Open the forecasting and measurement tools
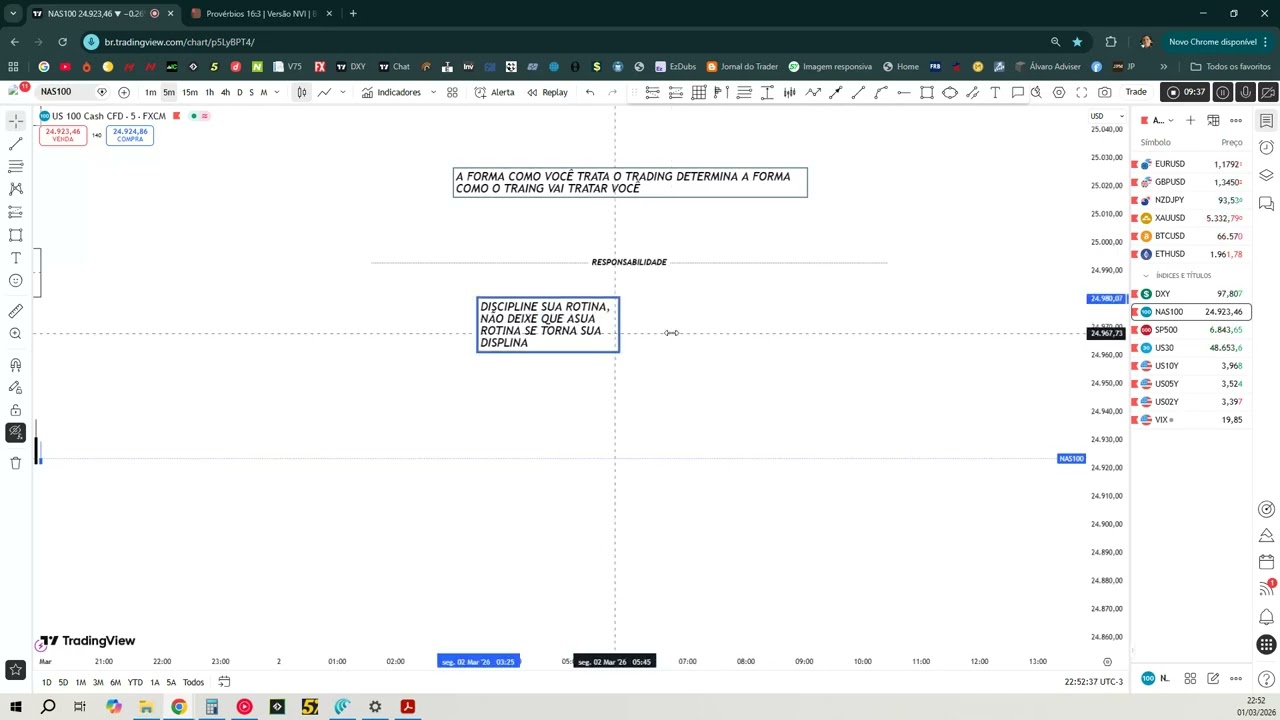Screen dimensions: 1280x720 [15, 212]
